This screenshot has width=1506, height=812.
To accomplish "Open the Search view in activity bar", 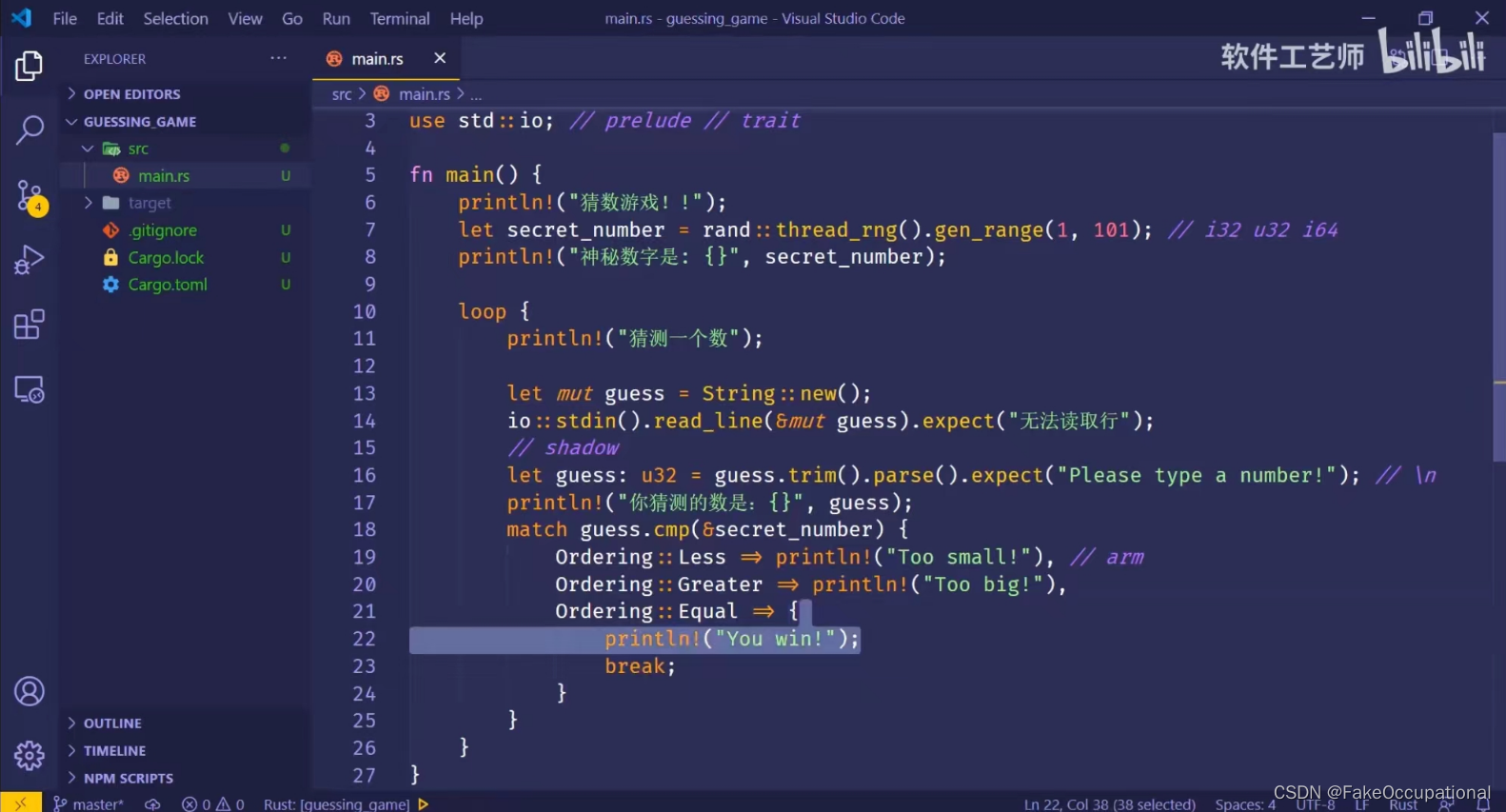I will click(x=29, y=129).
